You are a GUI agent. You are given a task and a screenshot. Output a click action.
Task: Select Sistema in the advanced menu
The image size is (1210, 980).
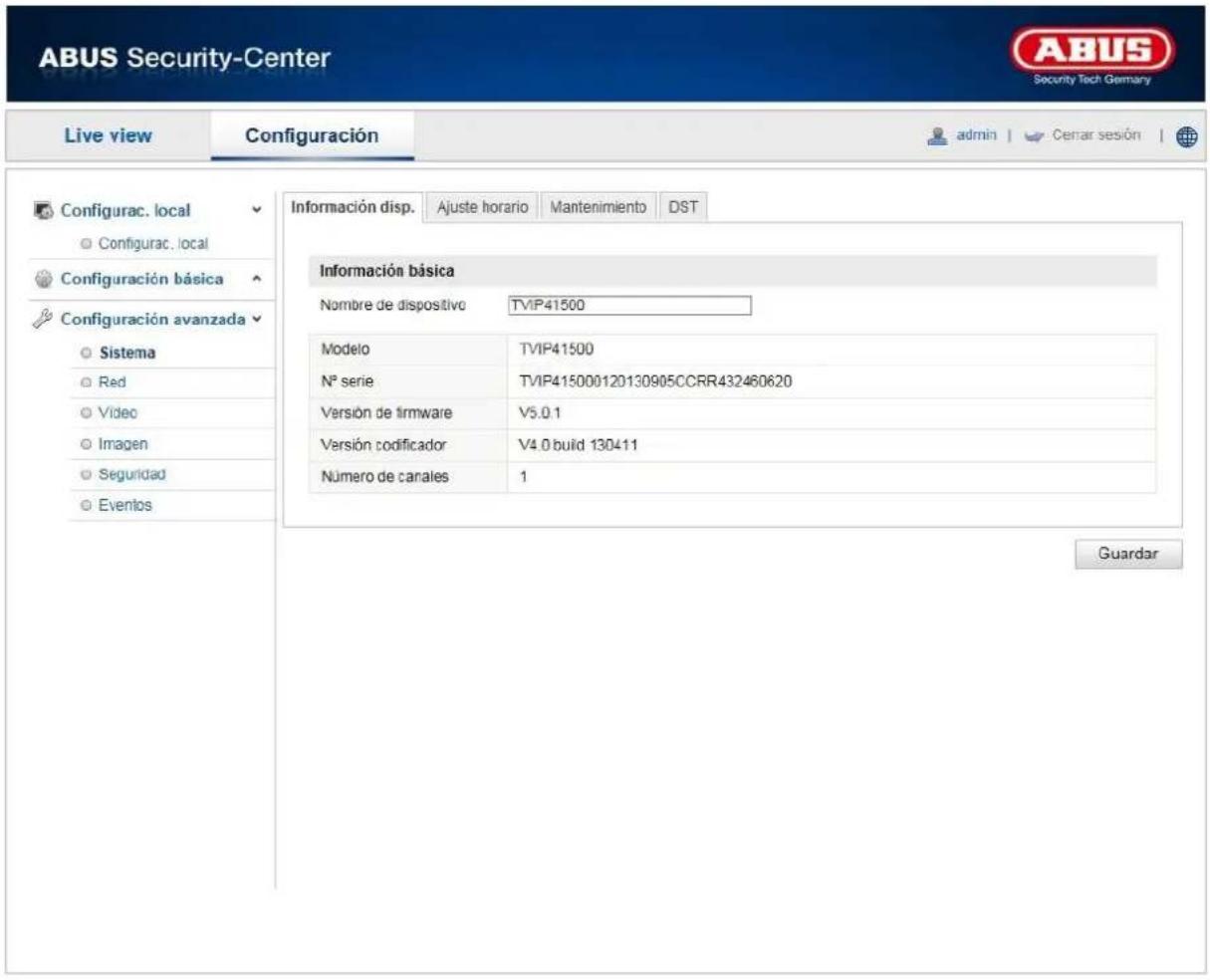point(127,354)
